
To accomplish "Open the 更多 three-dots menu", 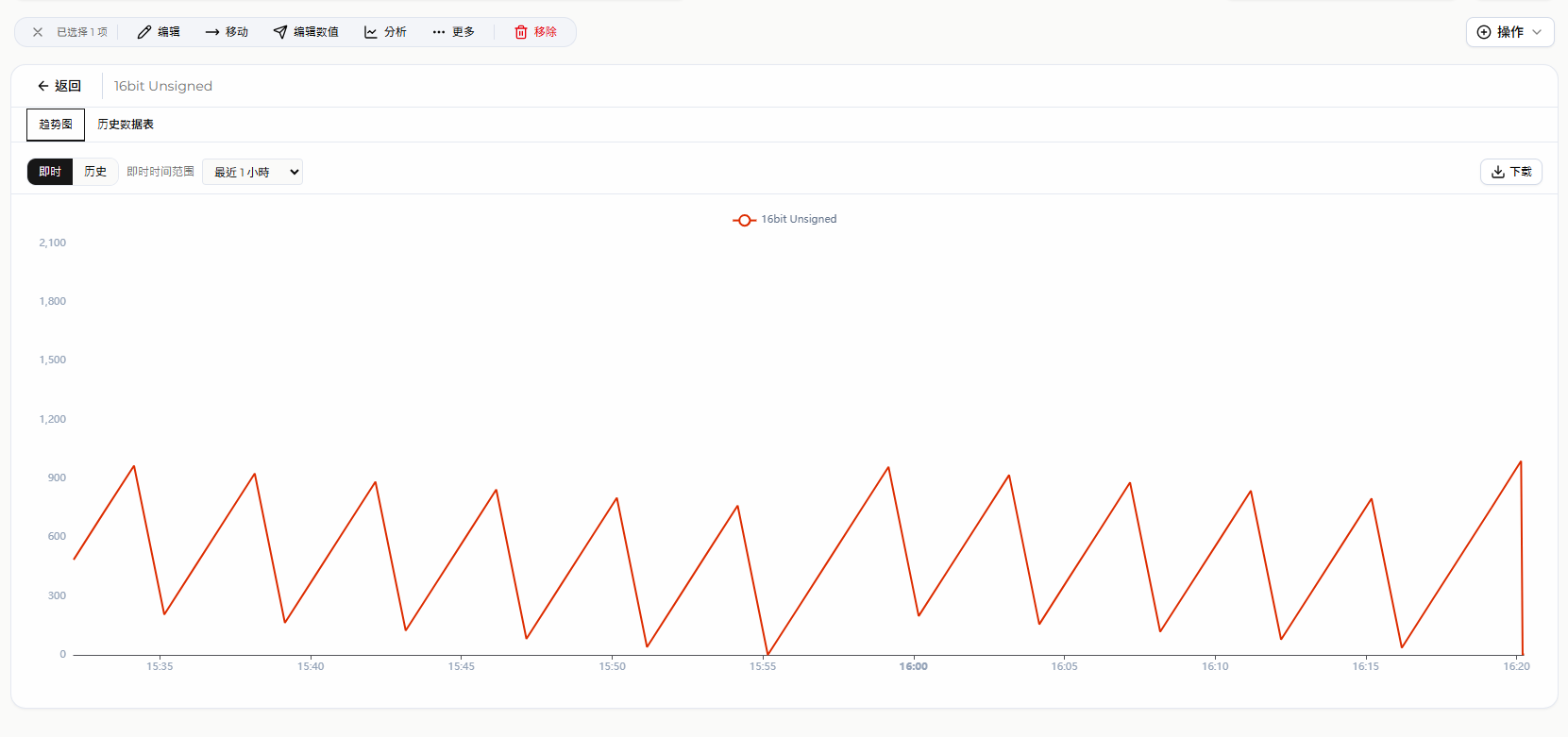I will click(x=439, y=32).
